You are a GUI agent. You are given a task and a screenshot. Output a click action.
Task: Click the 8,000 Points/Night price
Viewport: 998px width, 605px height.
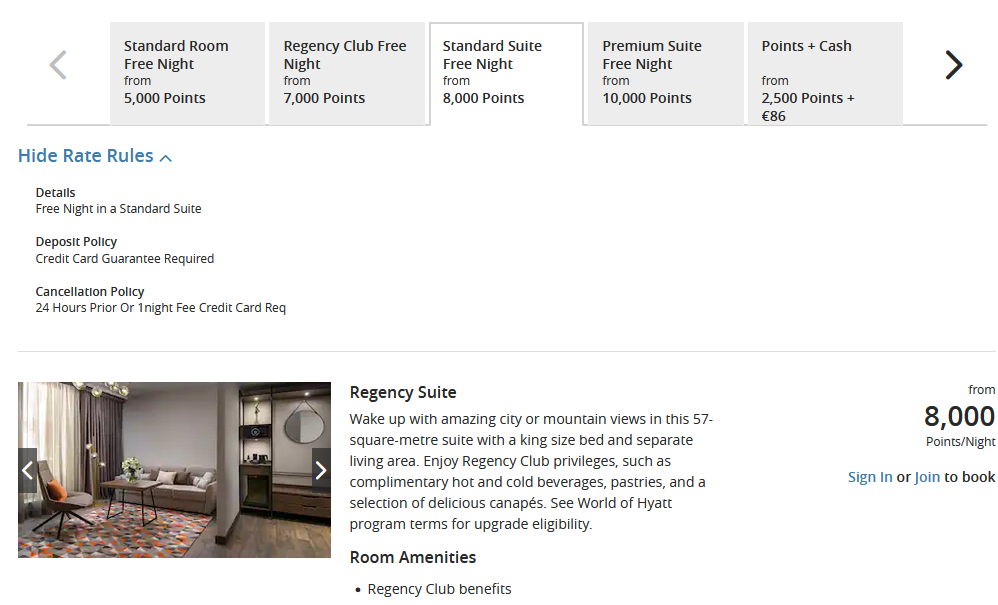pyautogui.click(x=958, y=417)
